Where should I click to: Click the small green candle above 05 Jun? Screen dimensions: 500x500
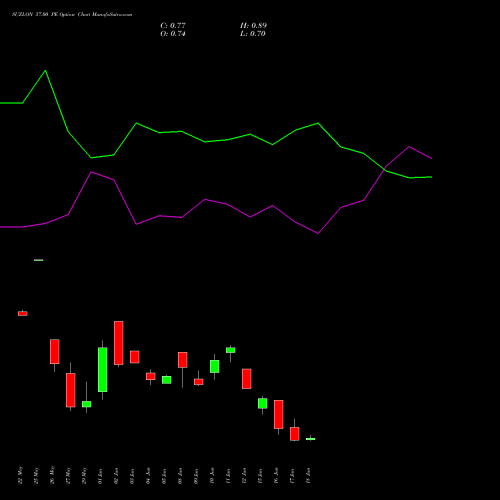(167, 380)
